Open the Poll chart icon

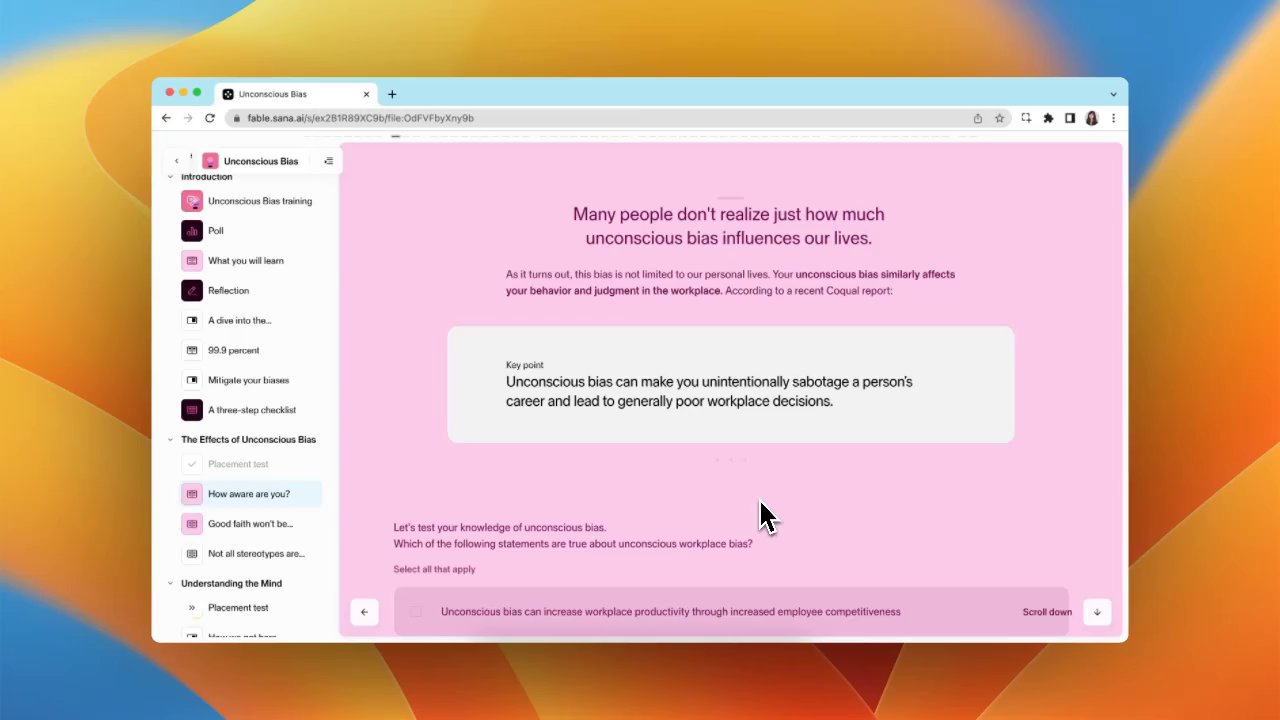click(x=192, y=231)
